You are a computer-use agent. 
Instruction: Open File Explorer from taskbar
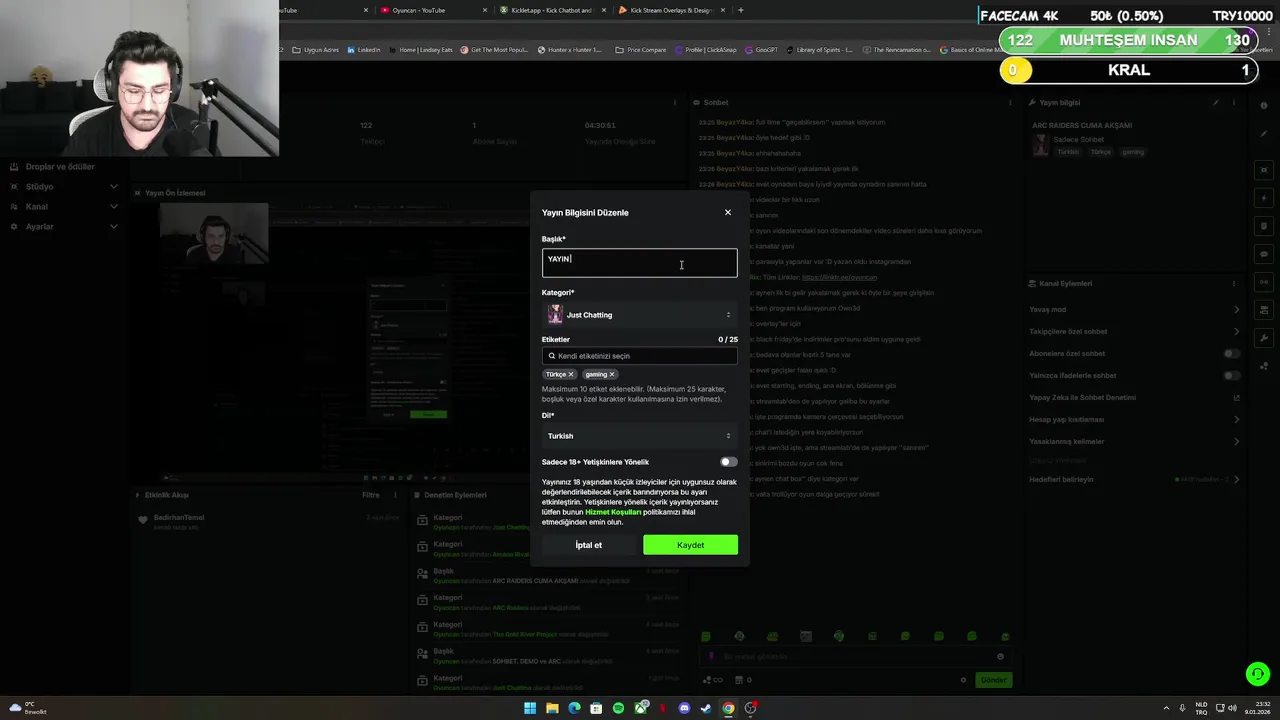[x=552, y=708]
